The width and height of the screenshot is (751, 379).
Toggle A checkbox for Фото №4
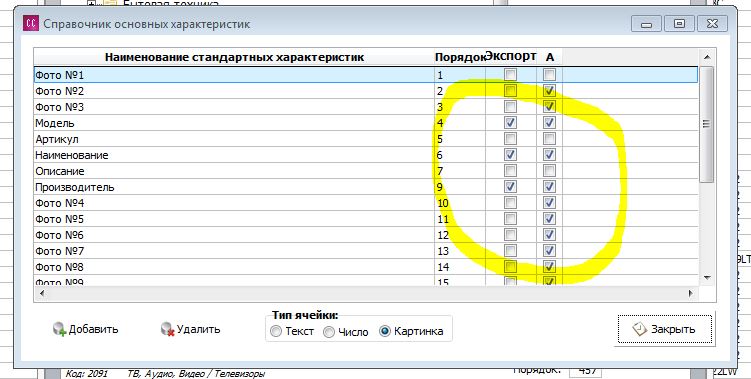point(549,203)
